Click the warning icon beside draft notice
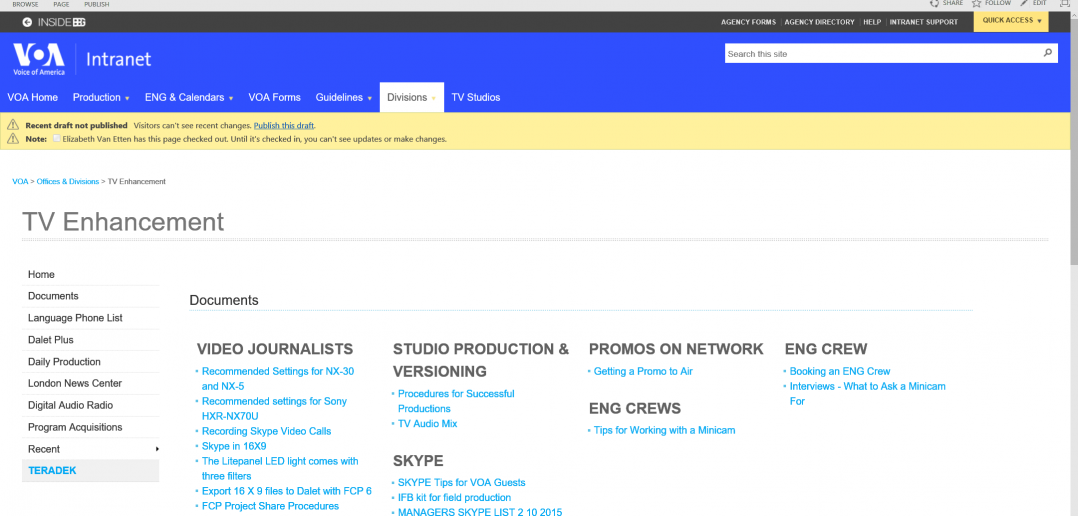1078x516 pixels. pyautogui.click(x=13, y=125)
